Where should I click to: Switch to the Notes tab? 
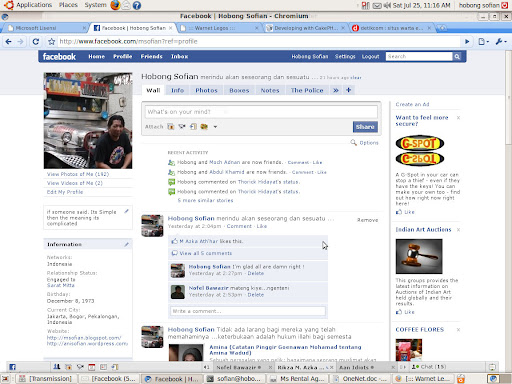270,90
